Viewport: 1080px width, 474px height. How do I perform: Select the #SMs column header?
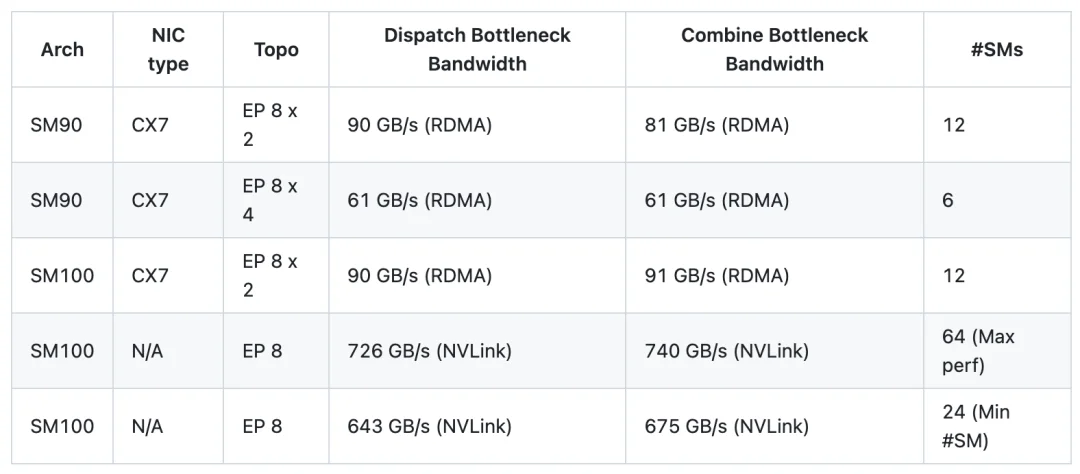(x=996, y=49)
